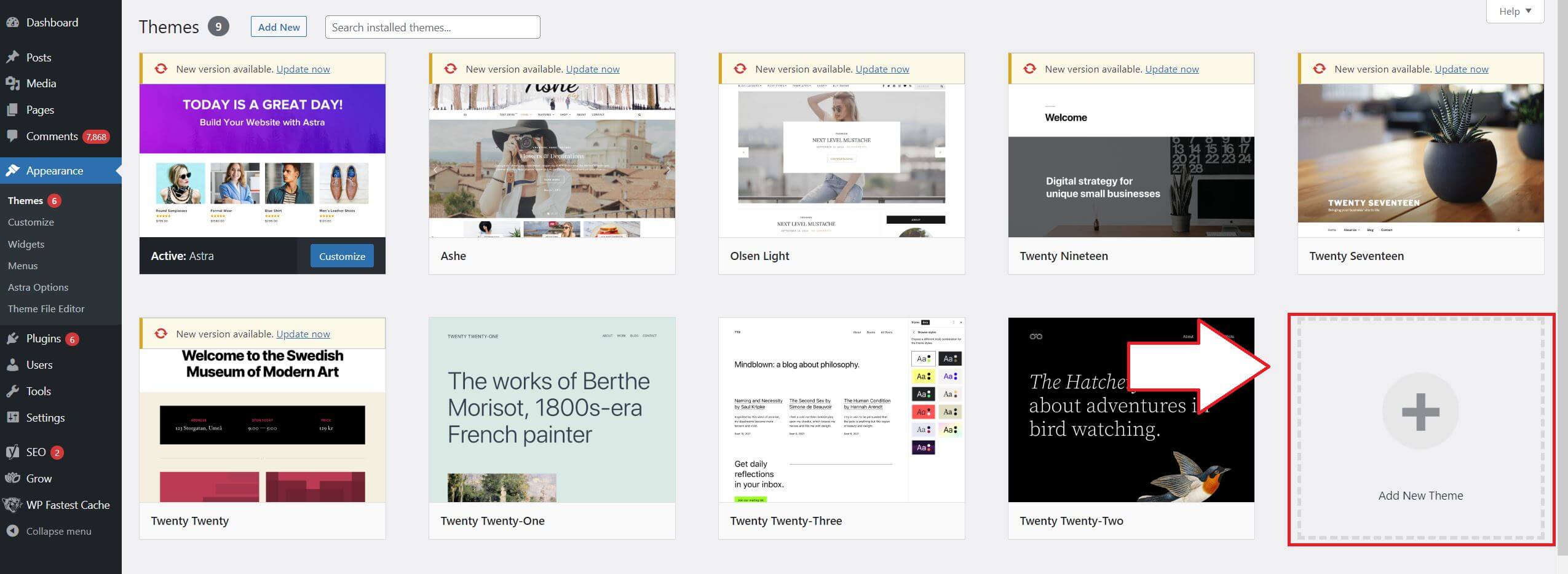This screenshot has height=574, width=1568.
Task: Click Update now for Ashe
Action: [x=593, y=69]
